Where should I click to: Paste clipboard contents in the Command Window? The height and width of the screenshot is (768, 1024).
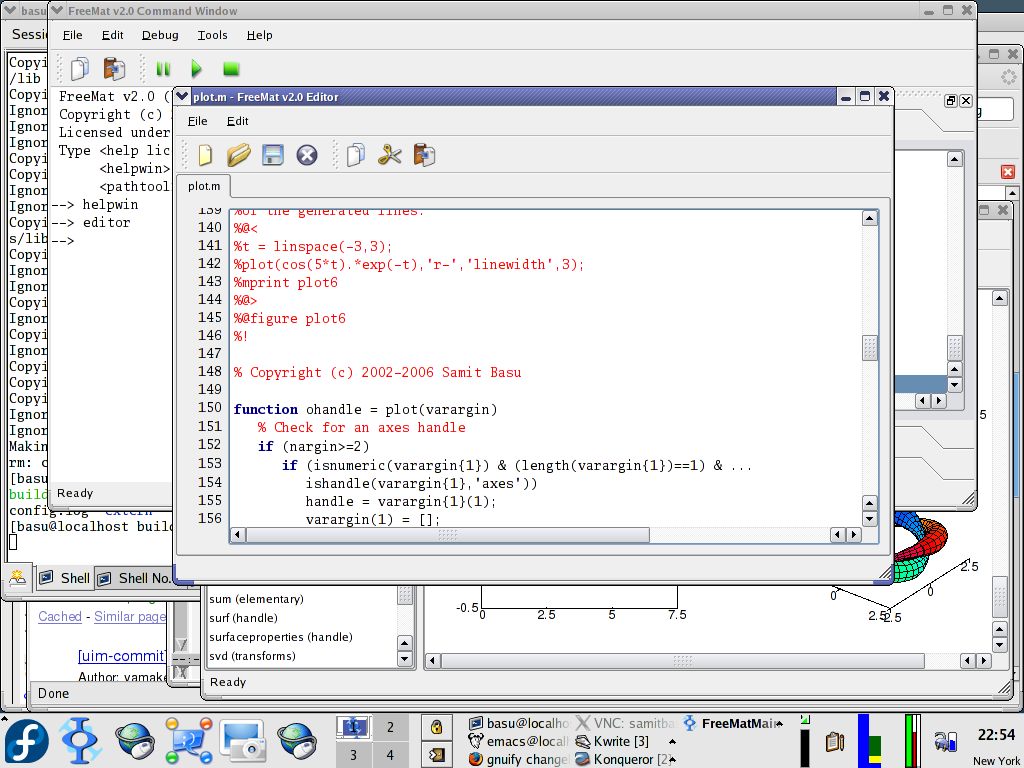click(115, 69)
